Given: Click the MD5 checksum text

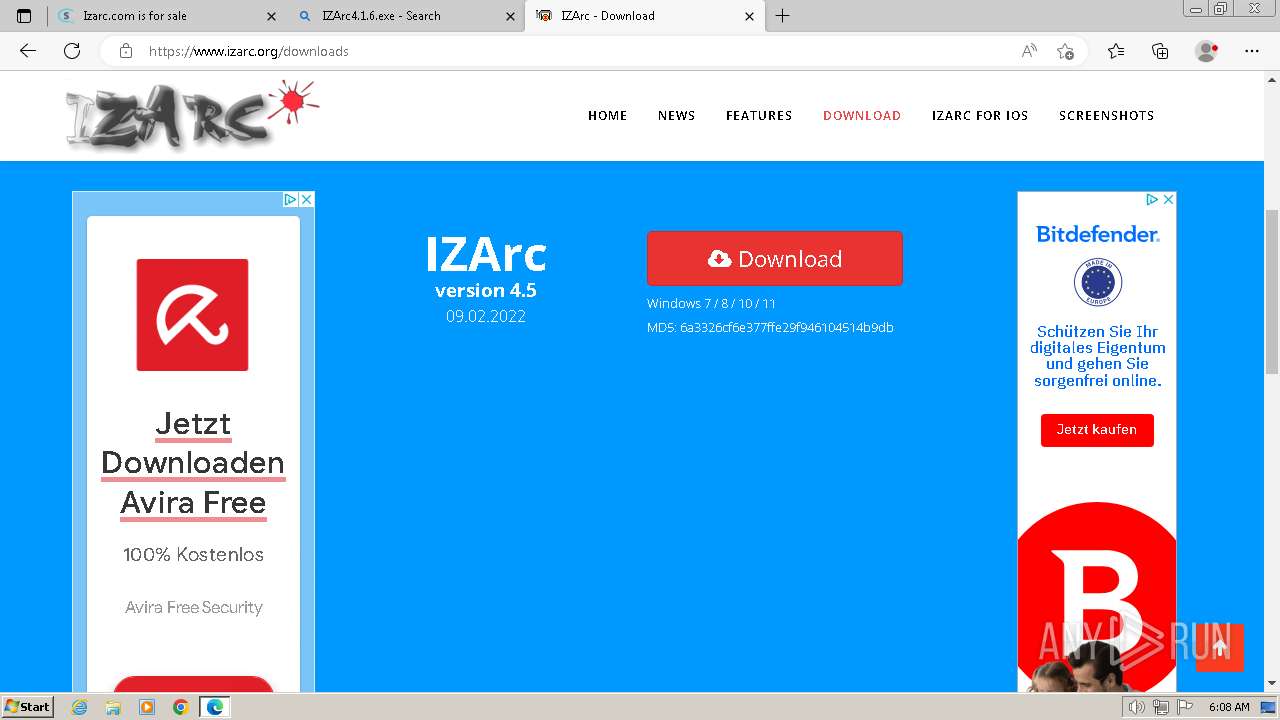Looking at the screenshot, I should (770, 327).
